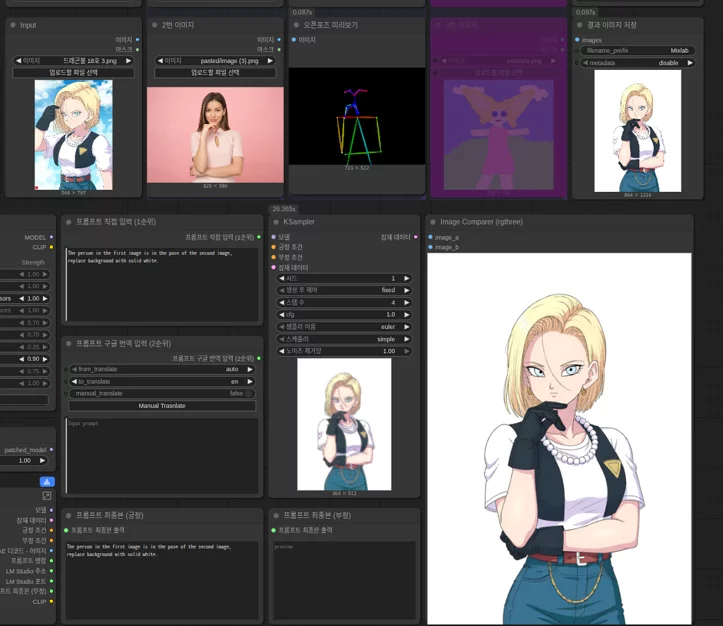The image size is (723, 626).
Task: Click the Manual Trasnlate button
Action: (x=162, y=406)
